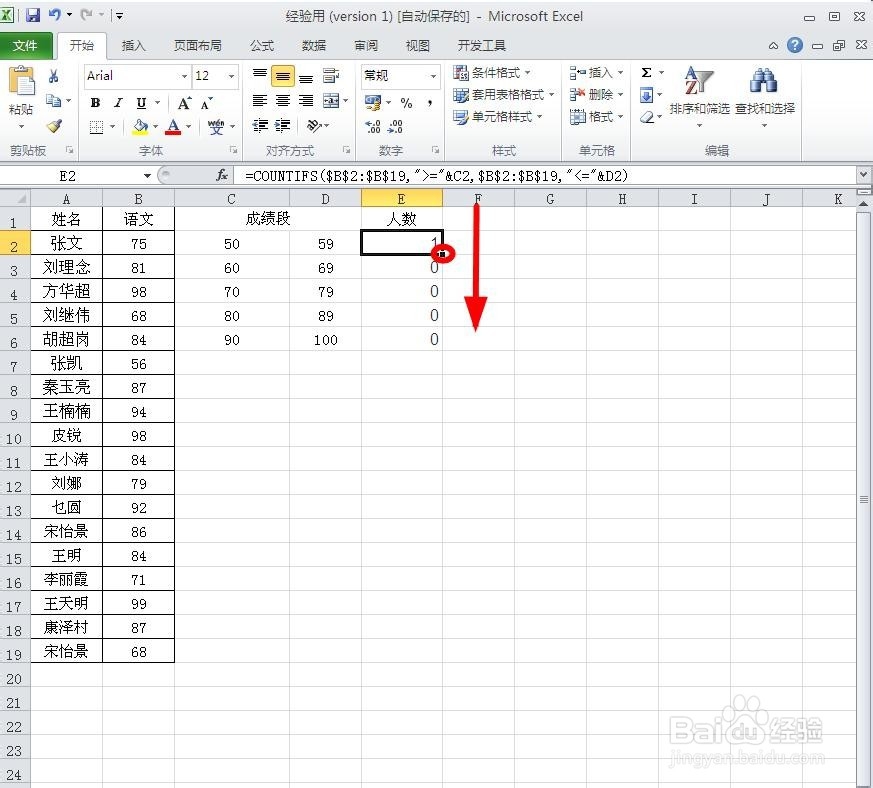Image resolution: width=873 pixels, height=788 pixels.
Task: Decrease font size with small A
Action: tap(207, 104)
